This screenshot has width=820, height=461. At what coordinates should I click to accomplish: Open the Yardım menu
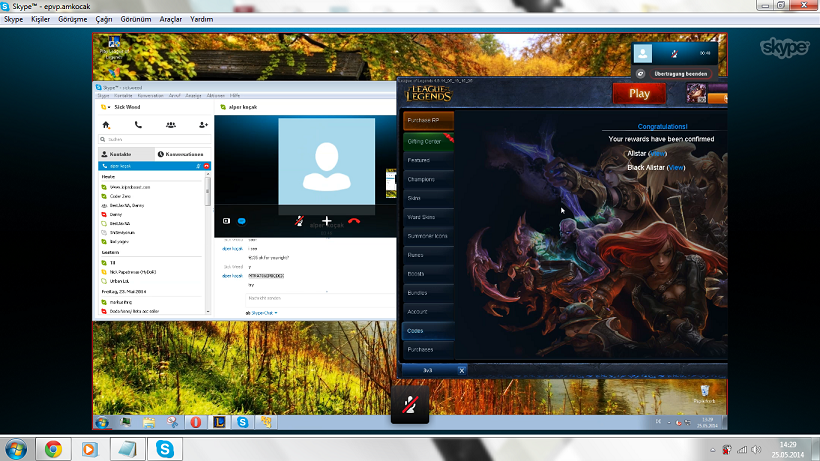[x=201, y=19]
